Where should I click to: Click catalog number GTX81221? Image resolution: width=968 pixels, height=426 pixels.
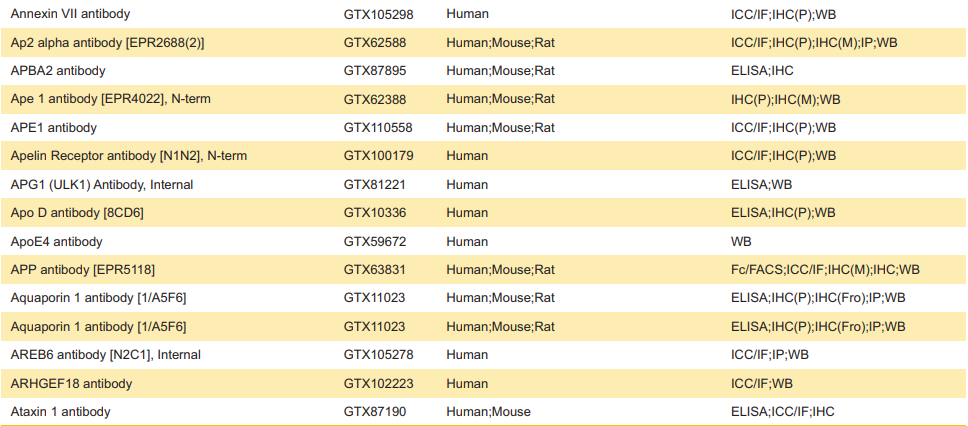pos(374,185)
